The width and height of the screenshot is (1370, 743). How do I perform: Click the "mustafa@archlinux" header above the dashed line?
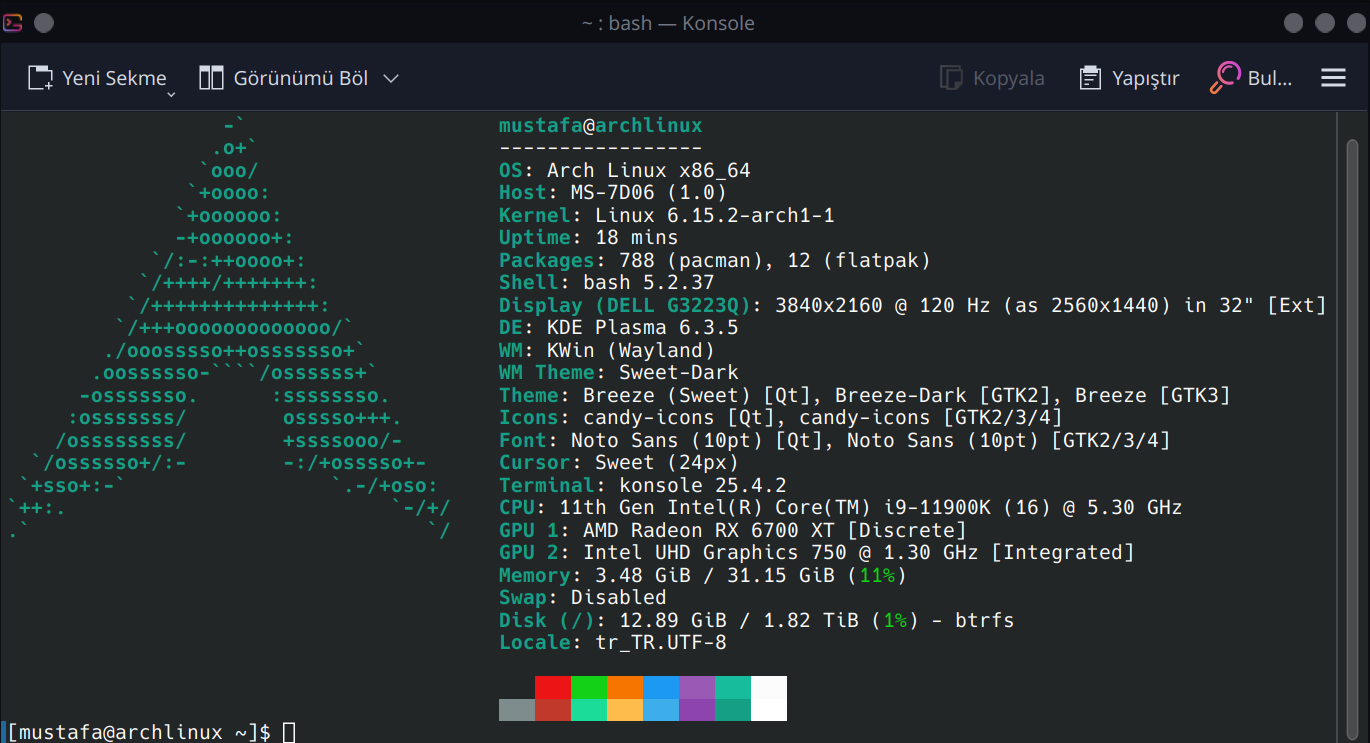[x=601, y=126]
